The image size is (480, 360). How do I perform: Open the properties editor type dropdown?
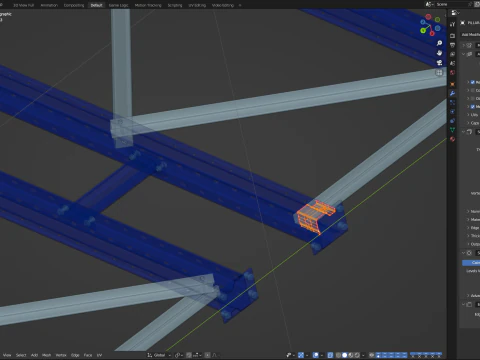(455, 13)
